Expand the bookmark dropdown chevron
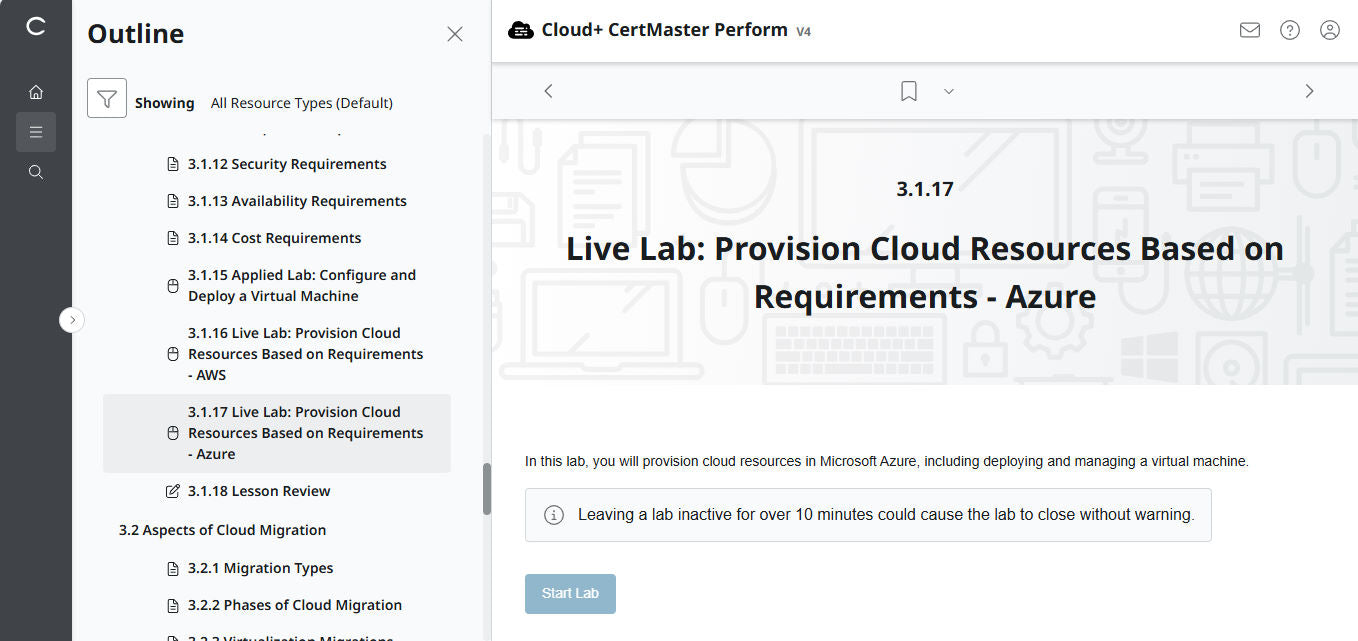The height and width of the screenshot is (641, 1358). click(x=948, y=91)
